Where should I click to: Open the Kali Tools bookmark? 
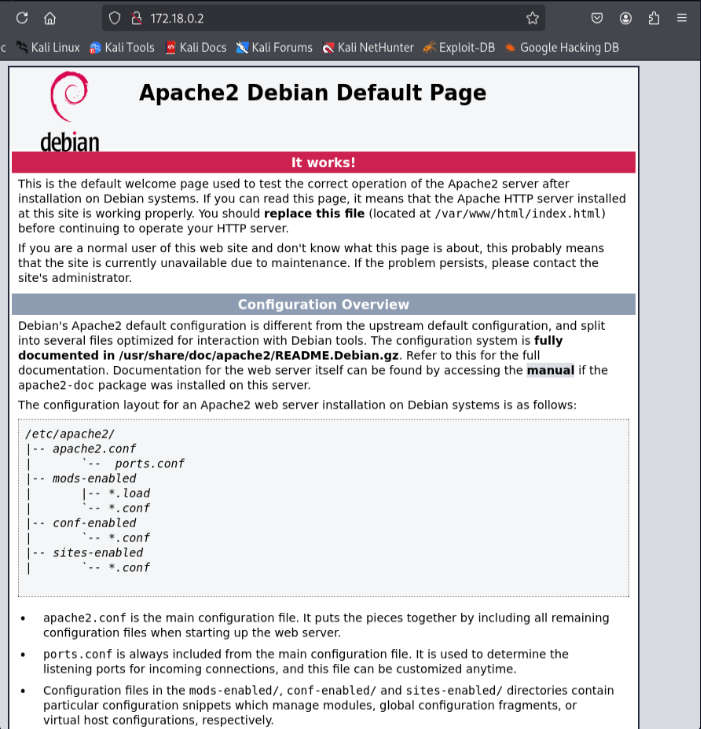click(122, 47)
